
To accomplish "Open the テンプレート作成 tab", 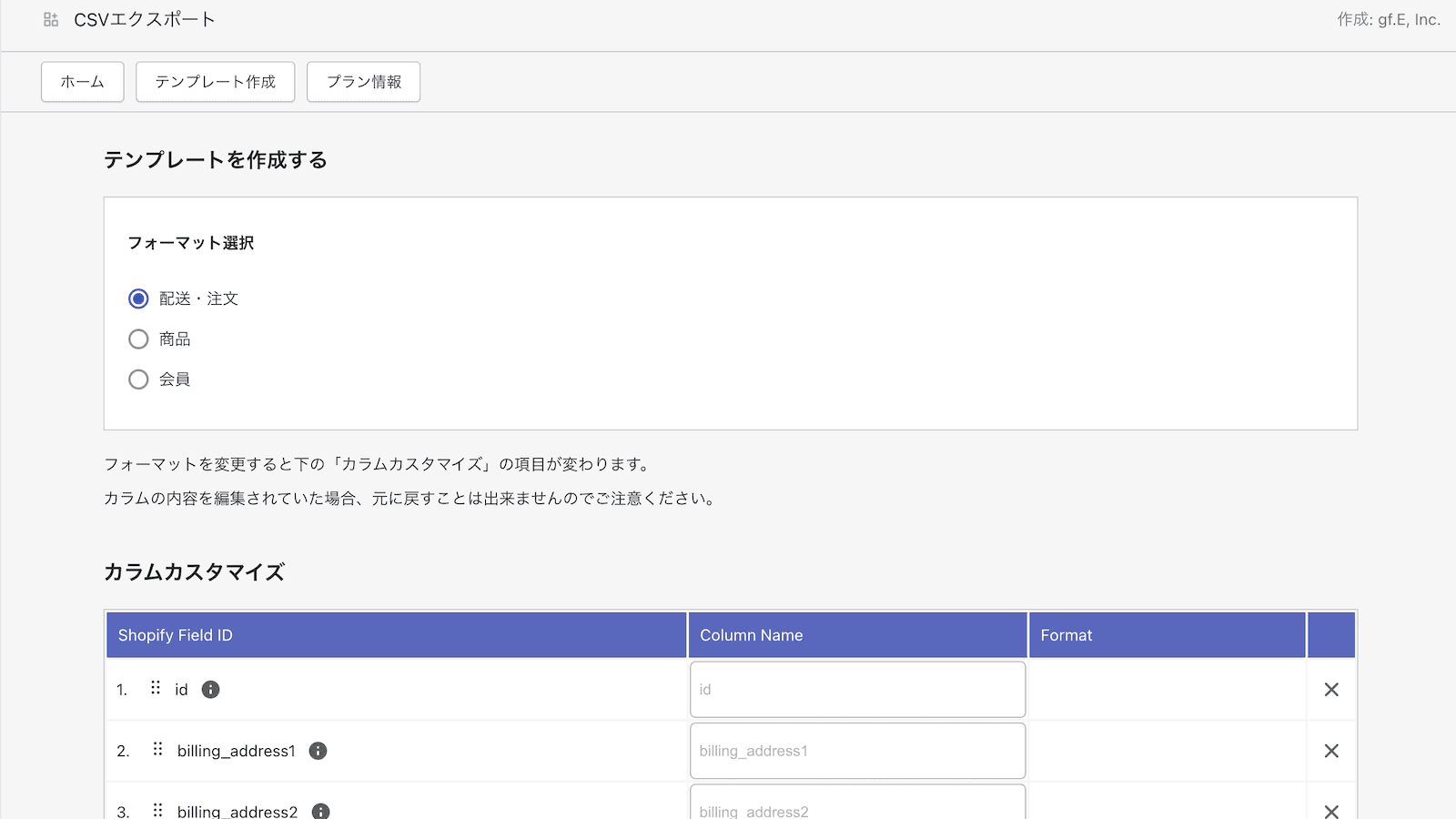I will [215, 82].
